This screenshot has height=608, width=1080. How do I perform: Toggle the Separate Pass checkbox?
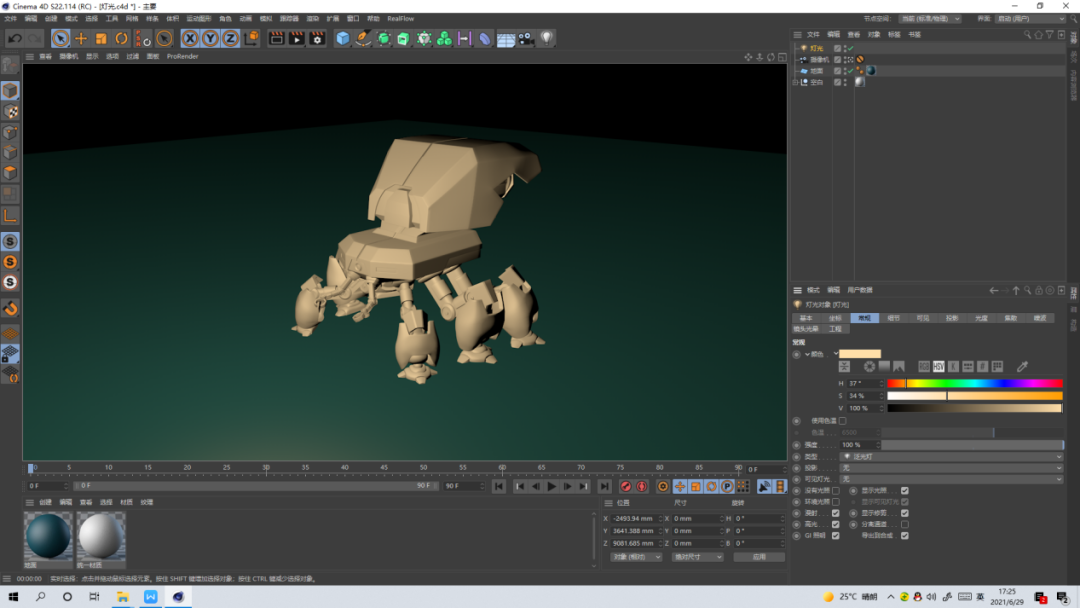pos(904,524)
